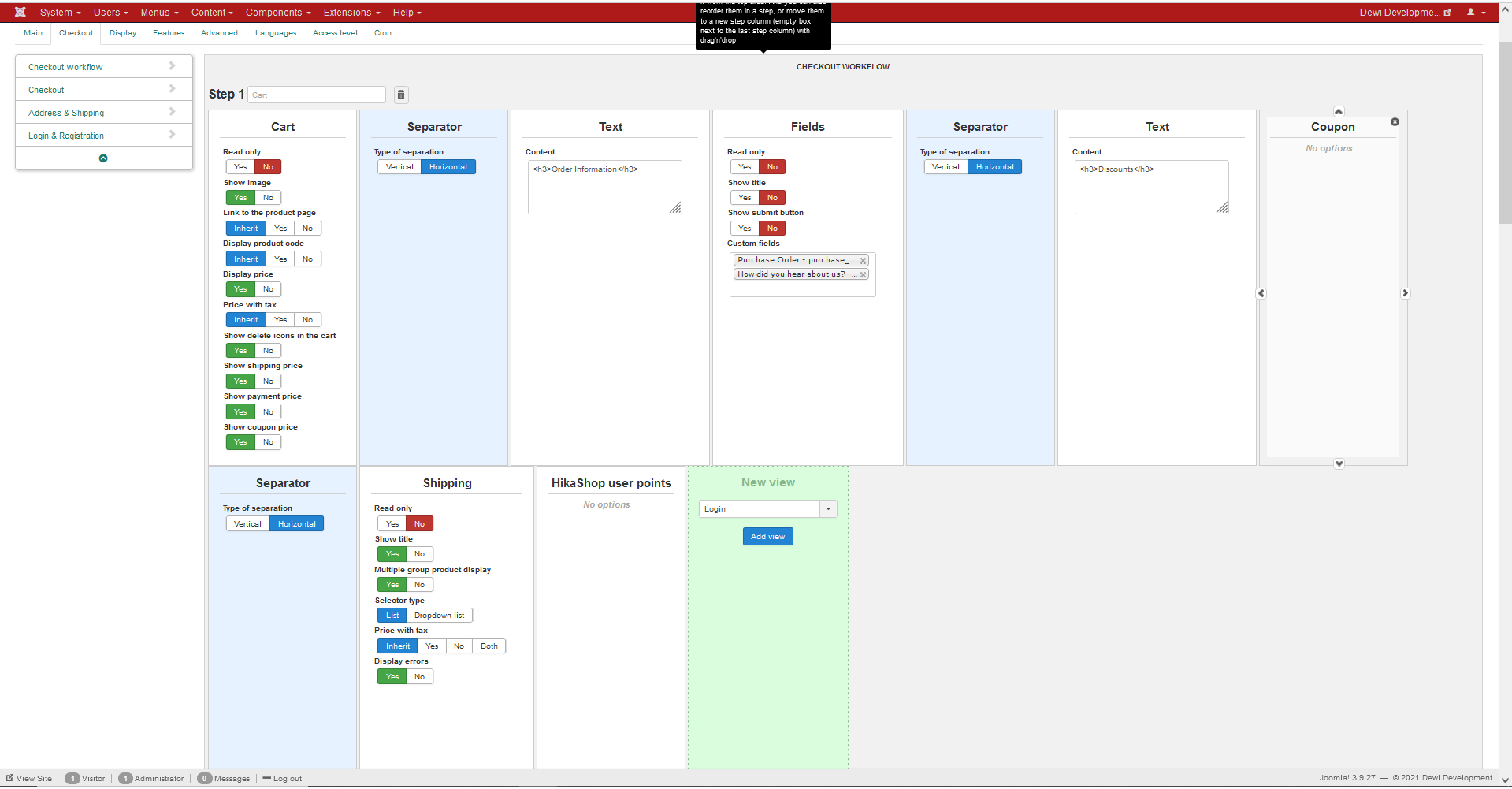Select Address & Shipping in the sidebar

[66, 113]
